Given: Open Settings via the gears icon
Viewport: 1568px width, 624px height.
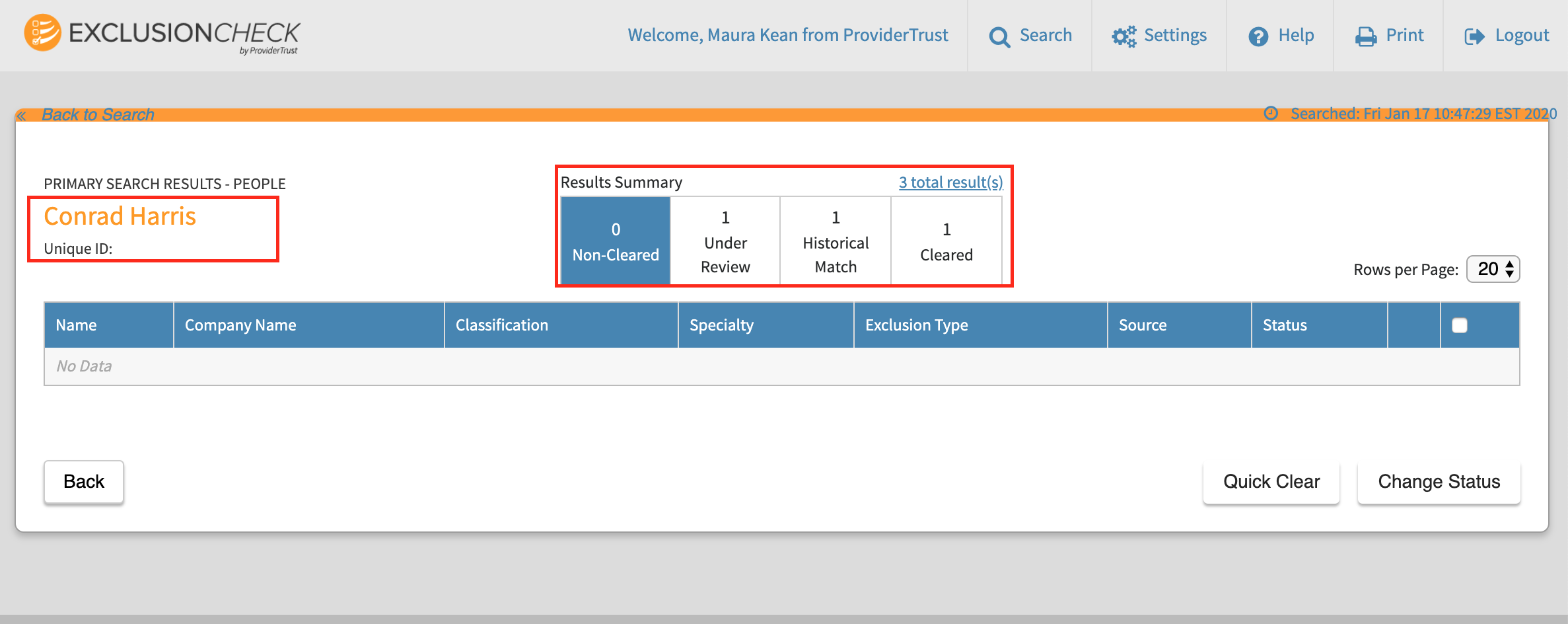Looking at the screenshot, I should (x=1123, y=36).
